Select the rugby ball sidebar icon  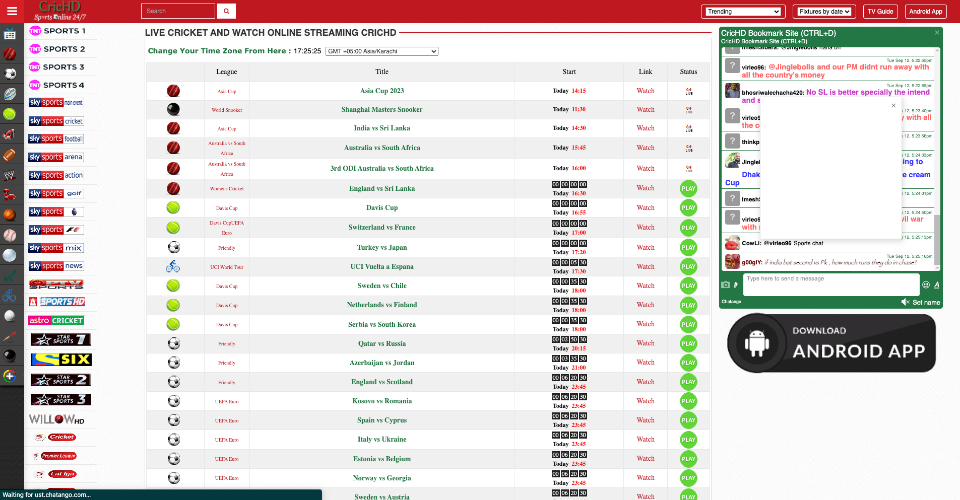pyautogui.click(x=10, y=94)
